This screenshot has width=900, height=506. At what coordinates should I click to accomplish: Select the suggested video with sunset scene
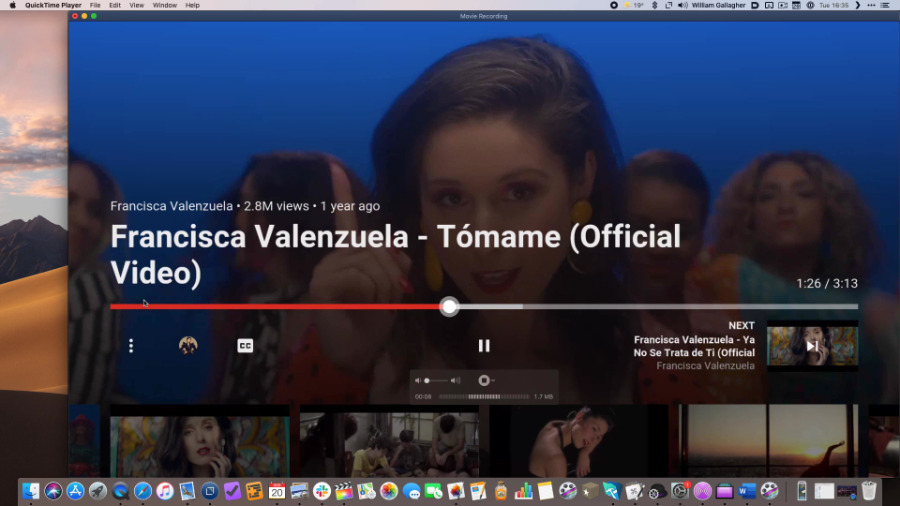coord(768,441)
